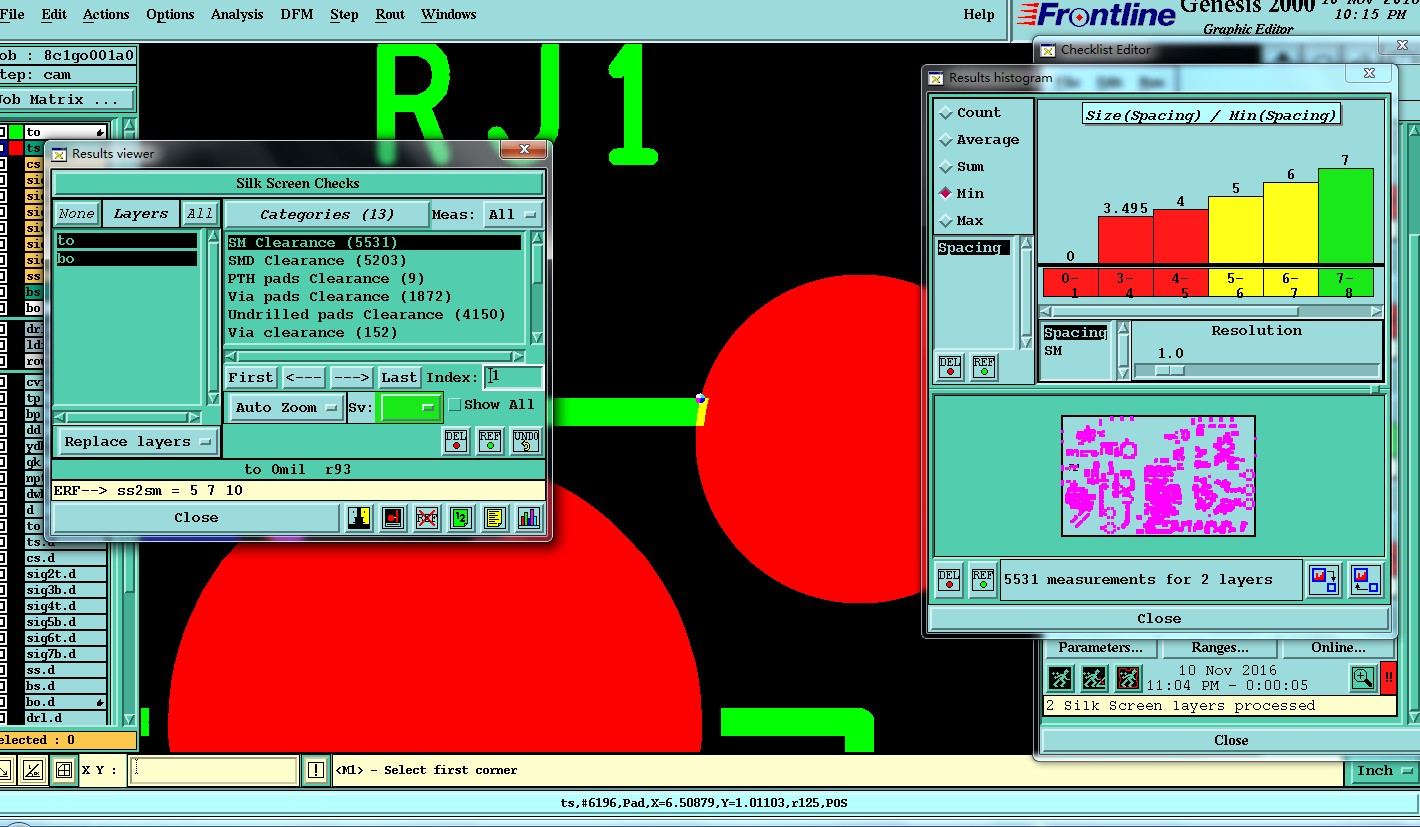Click crossed-out REF icon in Results viewer
Image resolution: width=1420 pixels, height=827 pixels.
tap(427, 517)
